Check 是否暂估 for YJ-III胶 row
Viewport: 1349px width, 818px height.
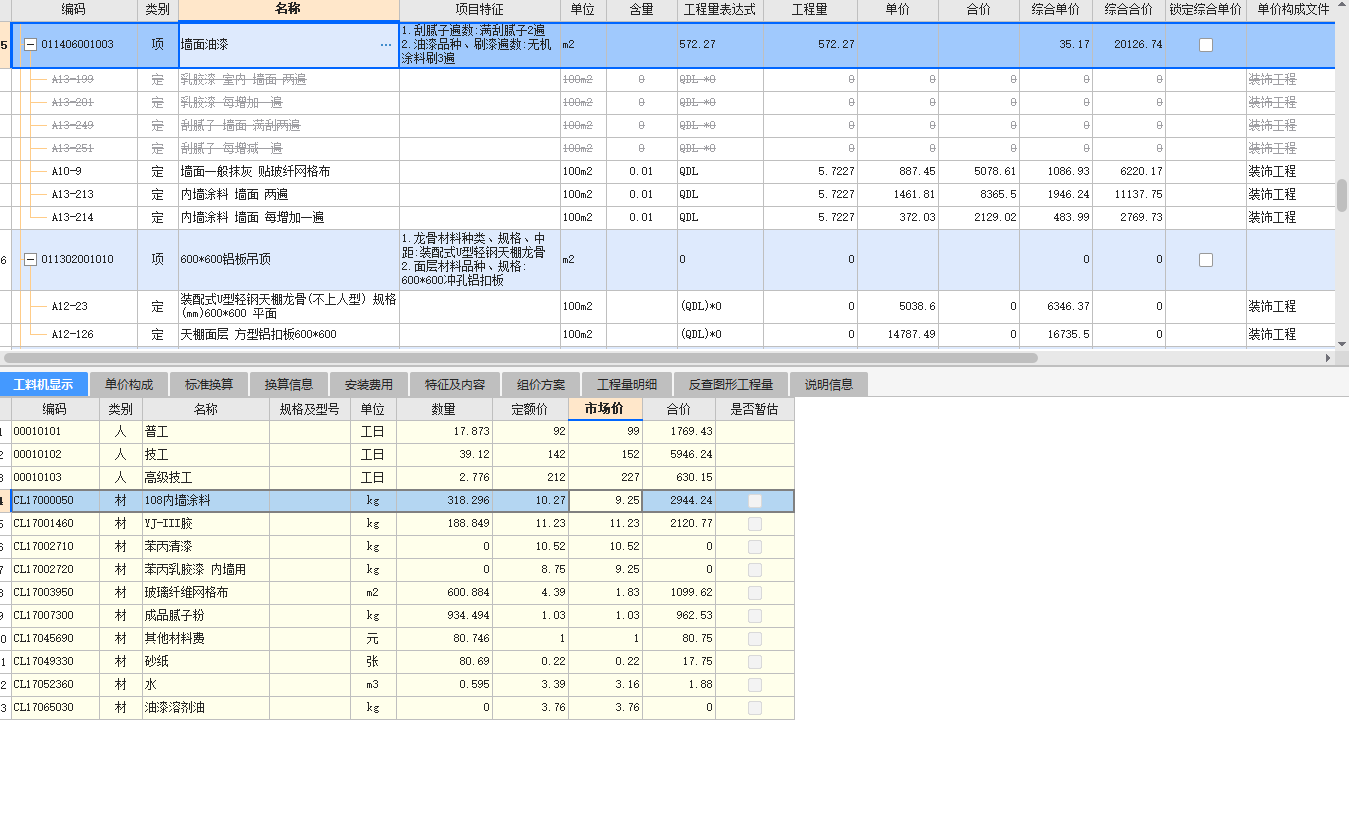click(755, 524)
